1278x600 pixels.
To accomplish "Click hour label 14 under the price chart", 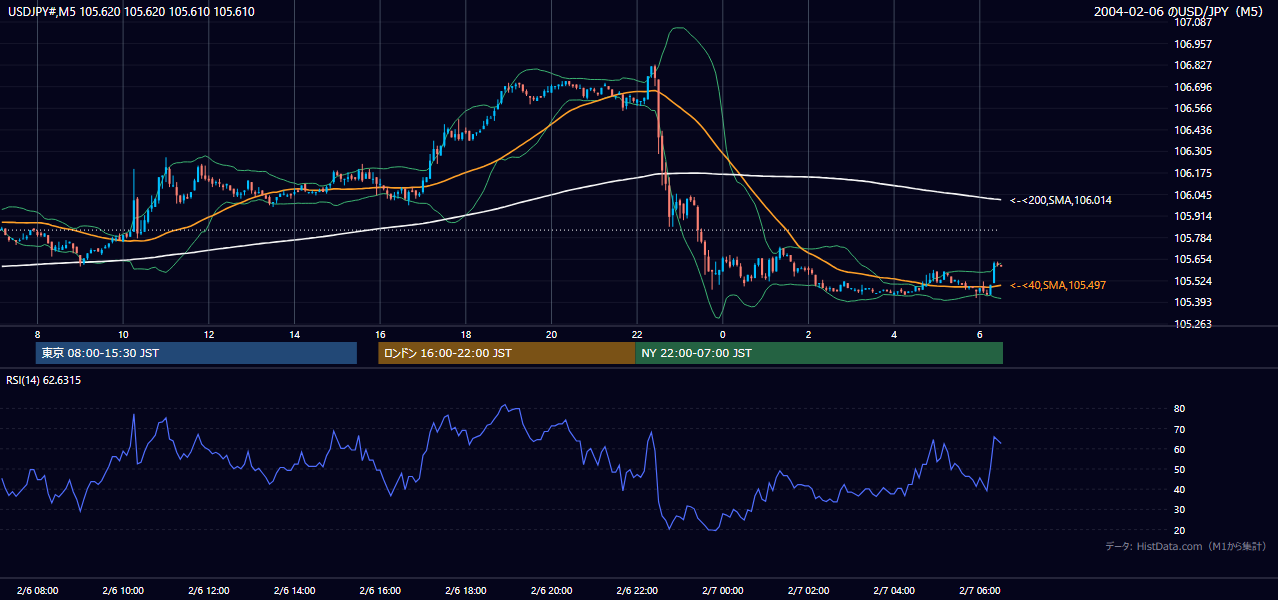I will coord(294,334).
